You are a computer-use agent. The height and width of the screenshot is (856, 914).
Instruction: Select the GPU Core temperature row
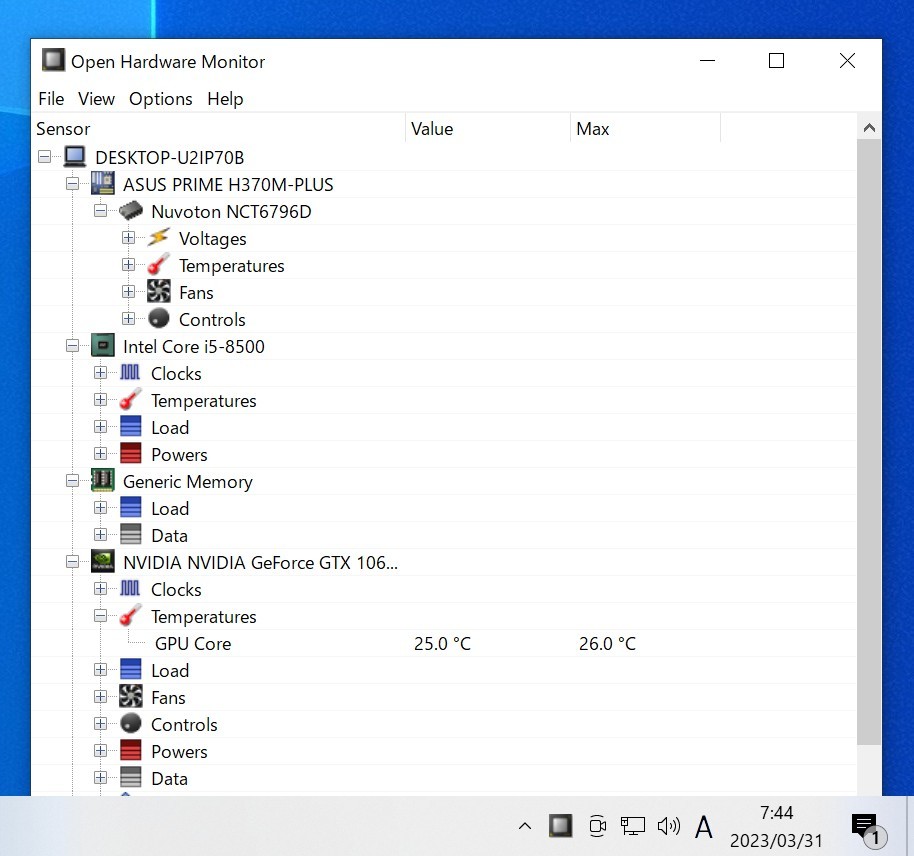444,643
